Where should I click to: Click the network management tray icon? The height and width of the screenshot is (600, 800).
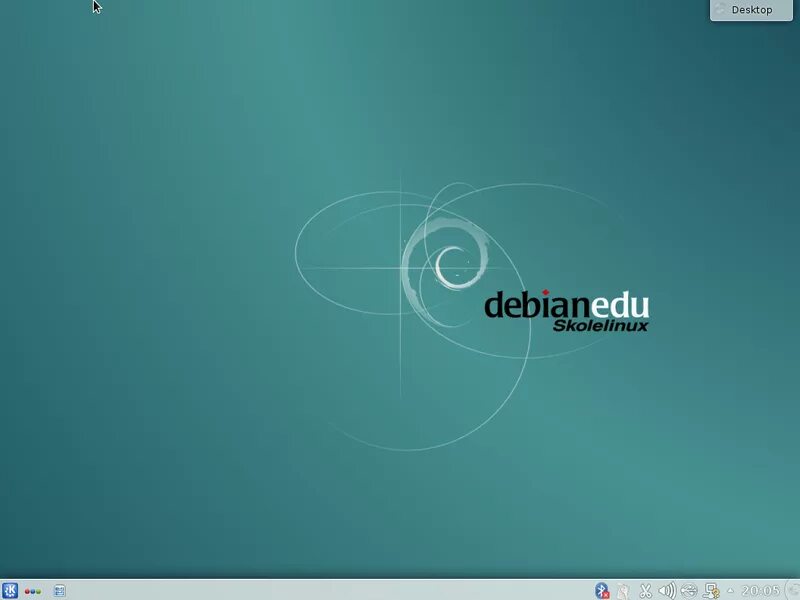711,591
